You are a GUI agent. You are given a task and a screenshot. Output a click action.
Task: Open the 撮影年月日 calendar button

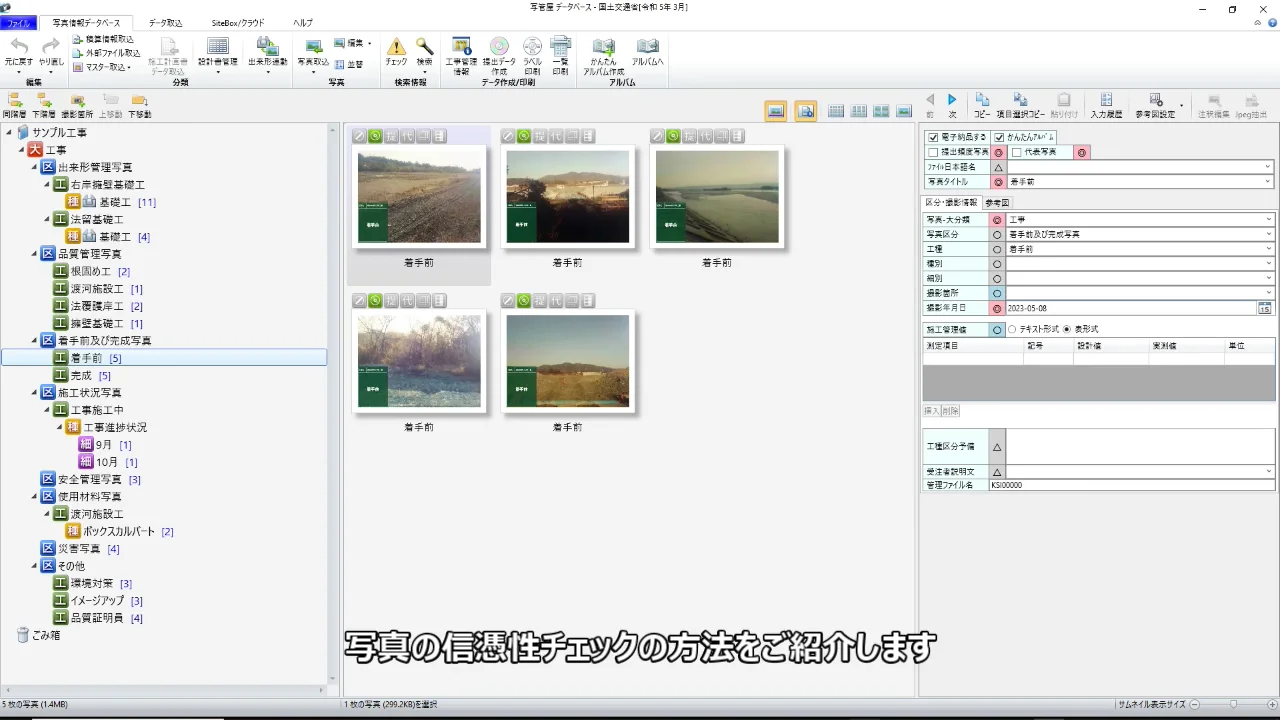1265,308
